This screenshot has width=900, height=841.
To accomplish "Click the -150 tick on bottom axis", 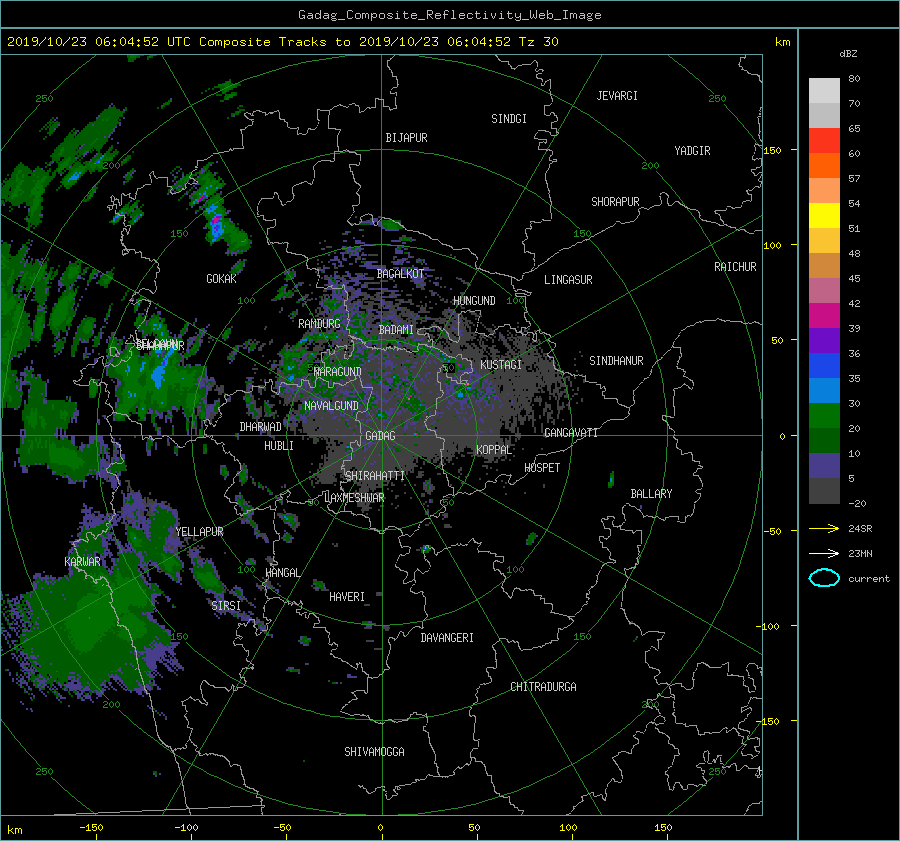I will 91,828.
